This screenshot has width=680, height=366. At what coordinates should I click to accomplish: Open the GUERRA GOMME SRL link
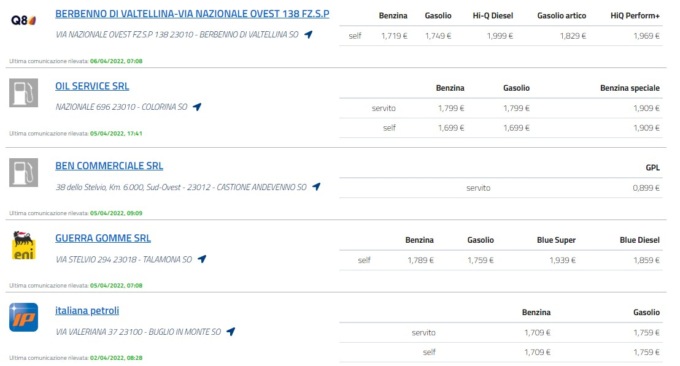tap(103, 239)
